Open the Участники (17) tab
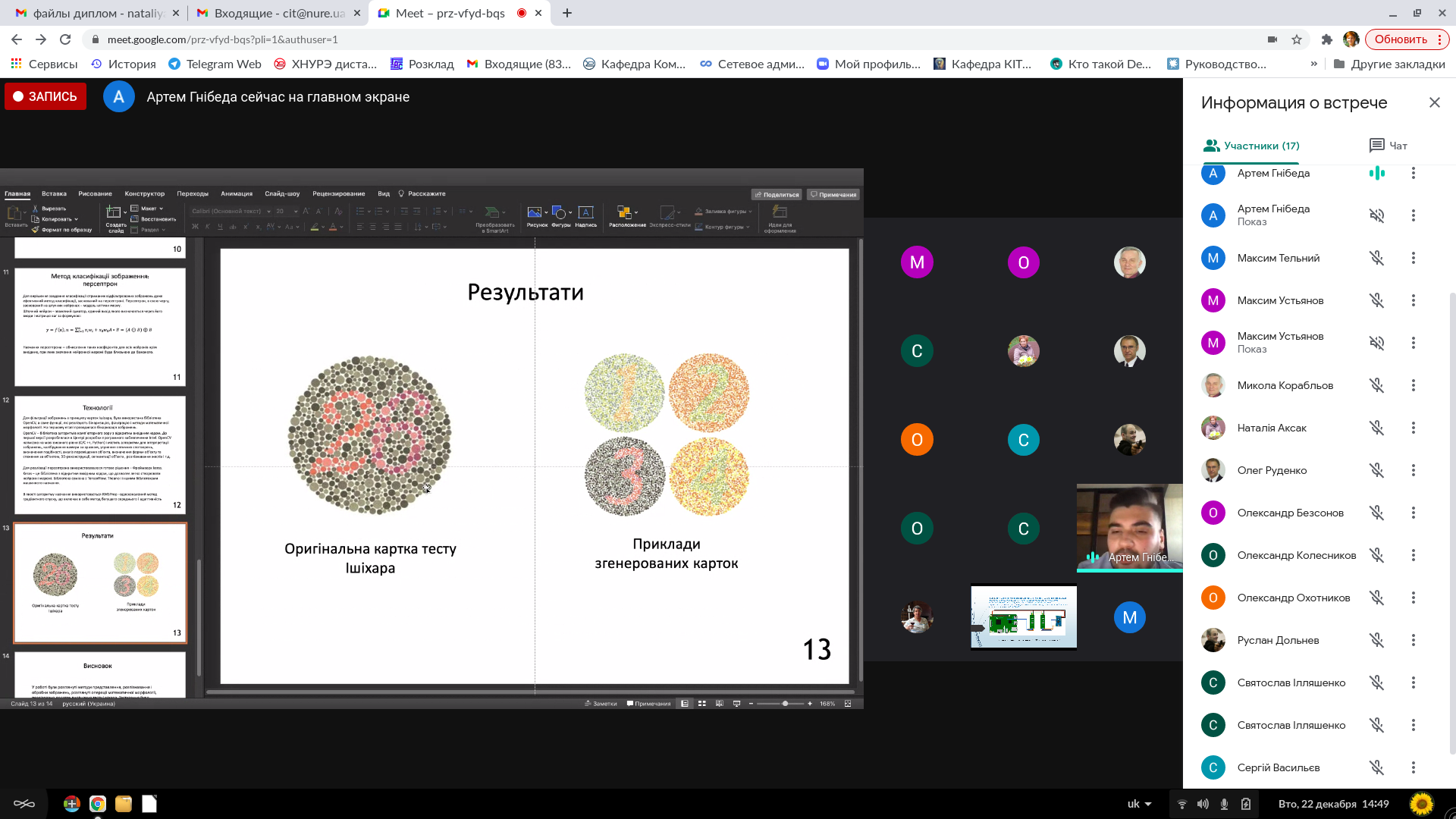This screenshot has height=819, width=1456. point(1251,146)
